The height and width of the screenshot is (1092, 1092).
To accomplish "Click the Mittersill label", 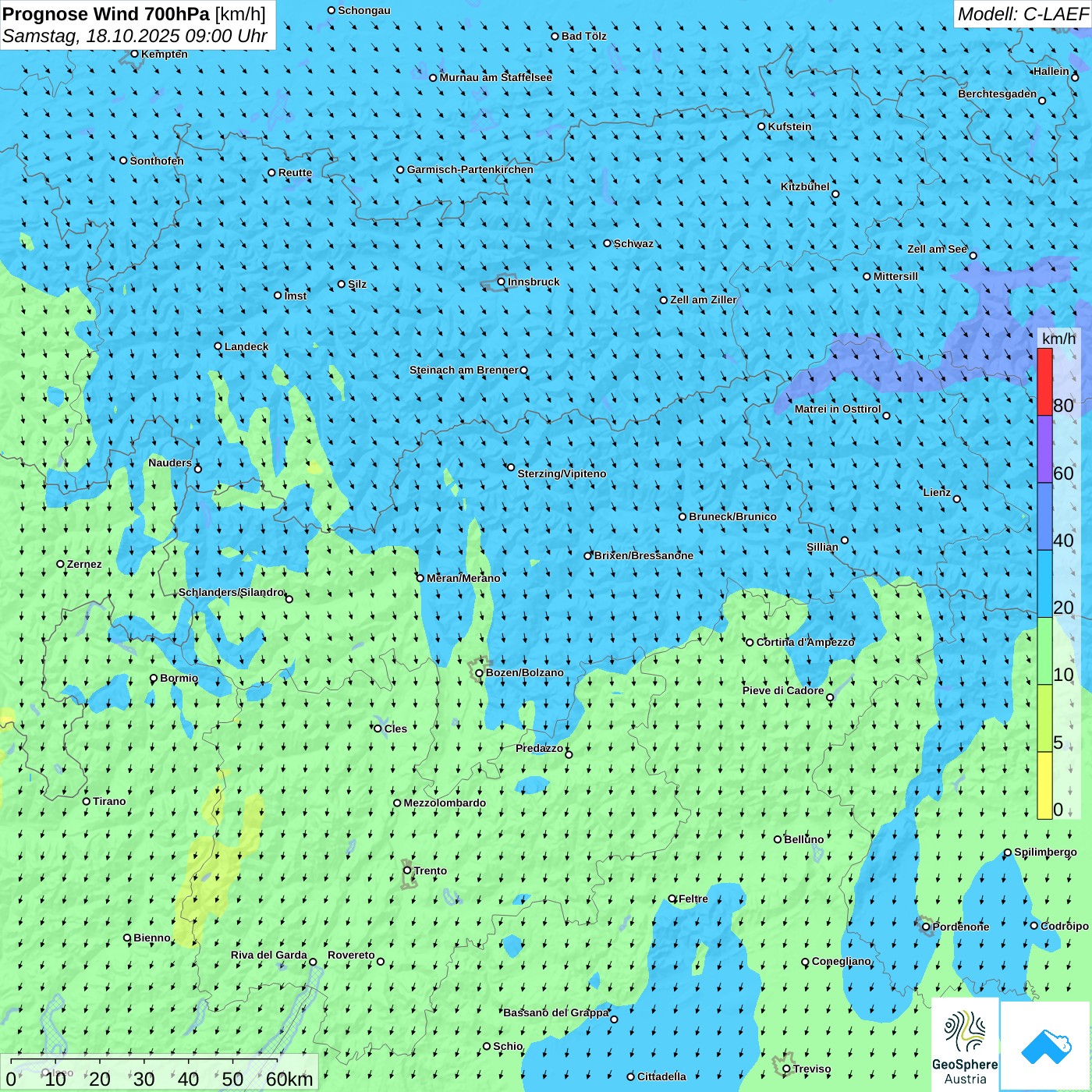I will point(895,276).
